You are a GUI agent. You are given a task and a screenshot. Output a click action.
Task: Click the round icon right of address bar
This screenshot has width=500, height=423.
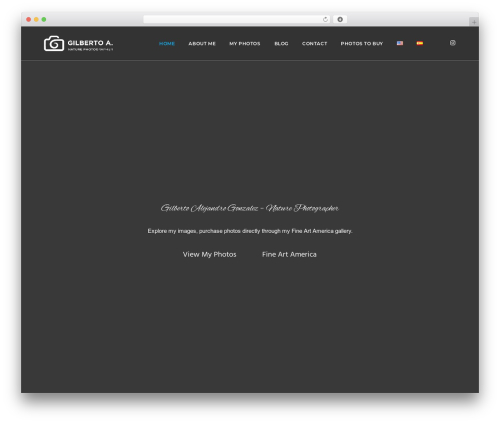(340, 19)
